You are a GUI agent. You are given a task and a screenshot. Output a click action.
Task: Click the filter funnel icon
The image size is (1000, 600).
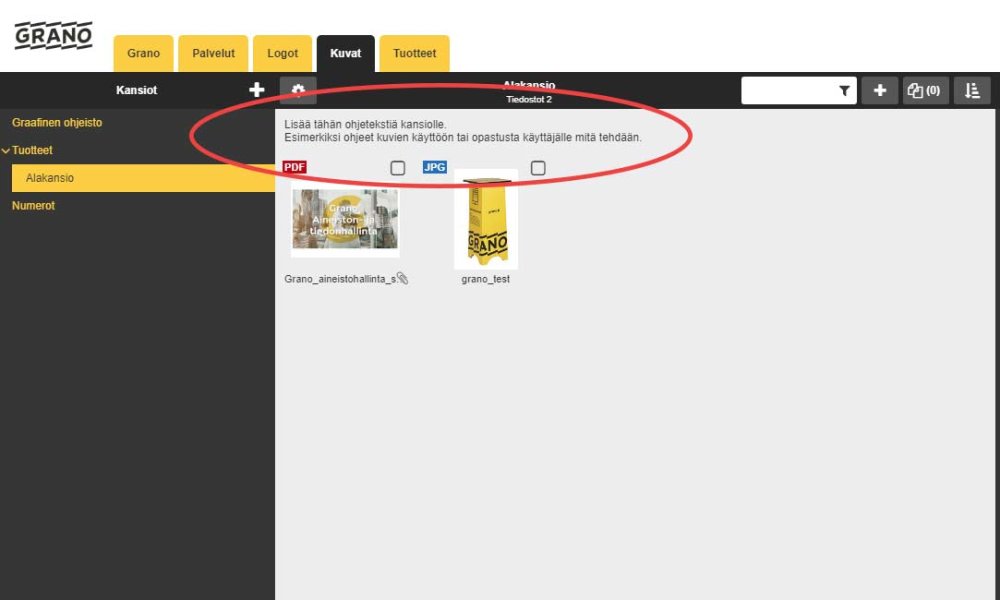pos(844,91)
